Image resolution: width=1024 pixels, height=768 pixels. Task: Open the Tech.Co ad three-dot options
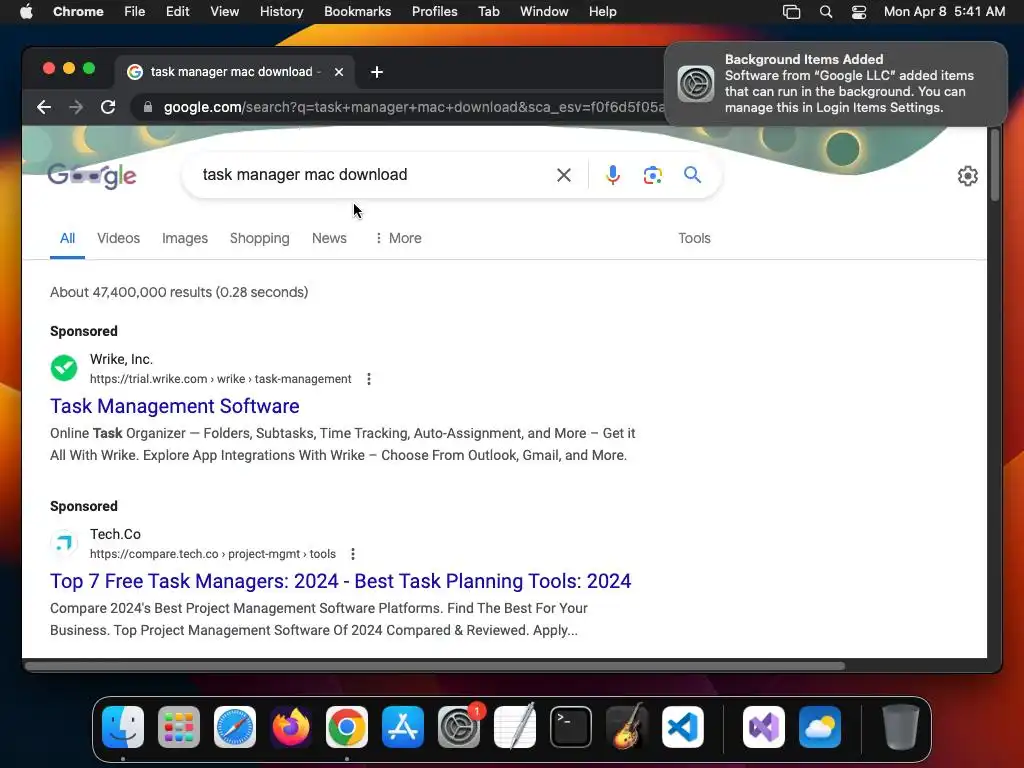[353, 554]
